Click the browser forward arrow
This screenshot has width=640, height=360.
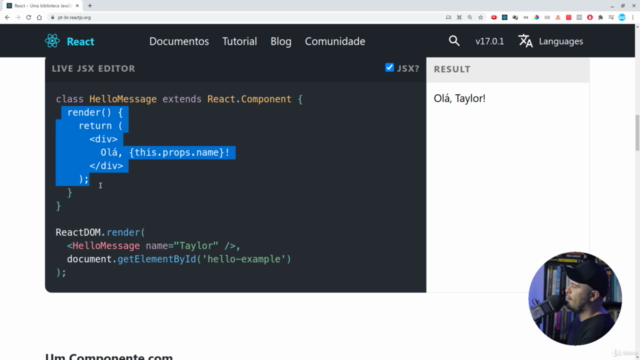[18, 17]
